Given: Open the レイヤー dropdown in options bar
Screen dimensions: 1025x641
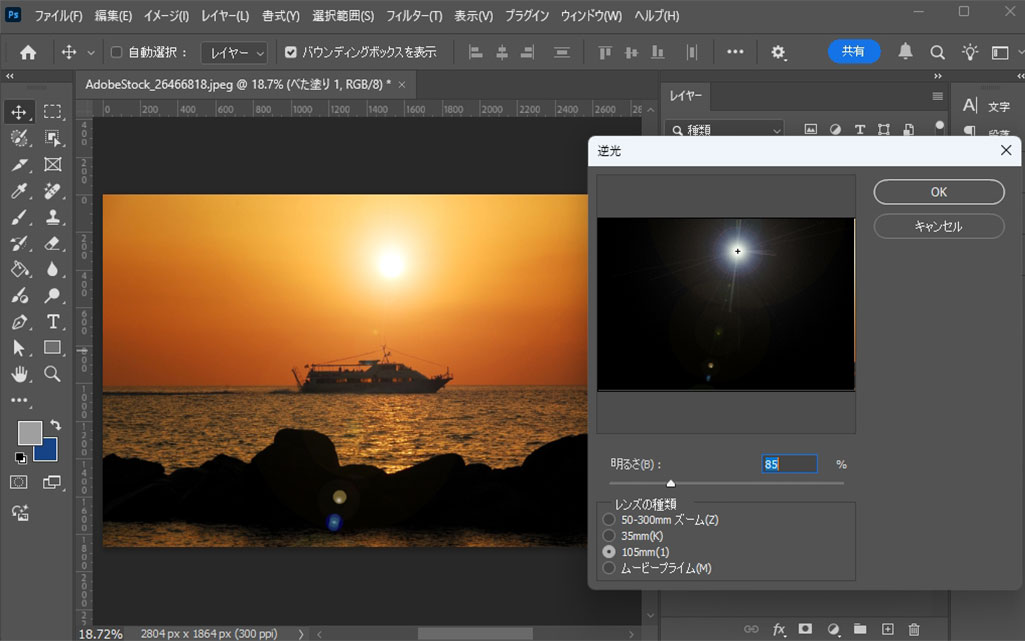Looking at the screenshot, I should pos(234,52).
